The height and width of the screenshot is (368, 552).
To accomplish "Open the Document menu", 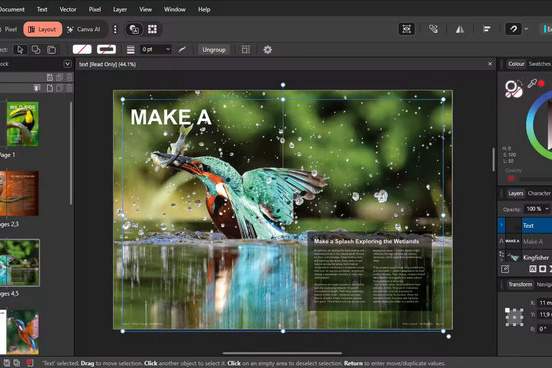I will pos(12,10).
